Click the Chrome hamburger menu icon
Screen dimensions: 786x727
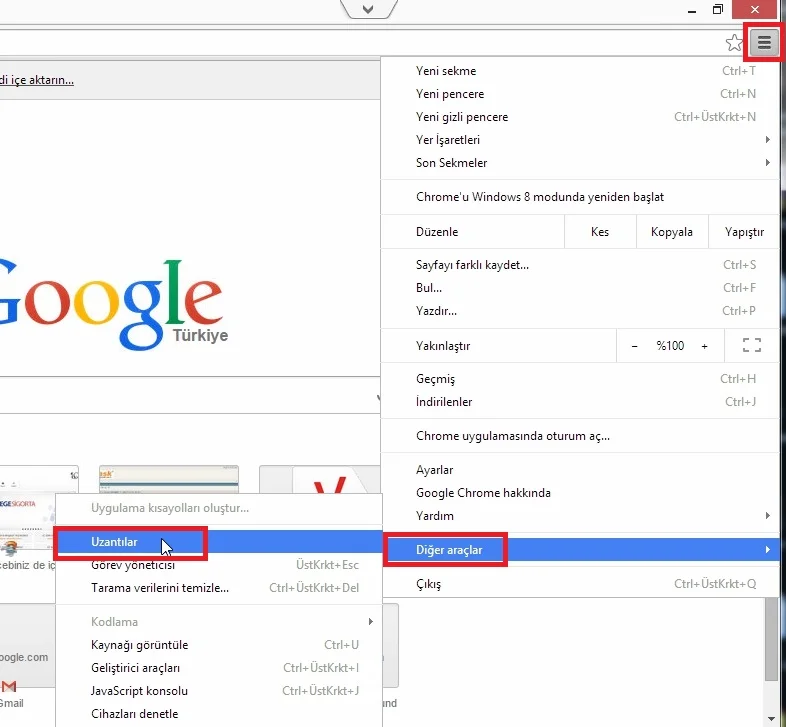coord(765,42)
